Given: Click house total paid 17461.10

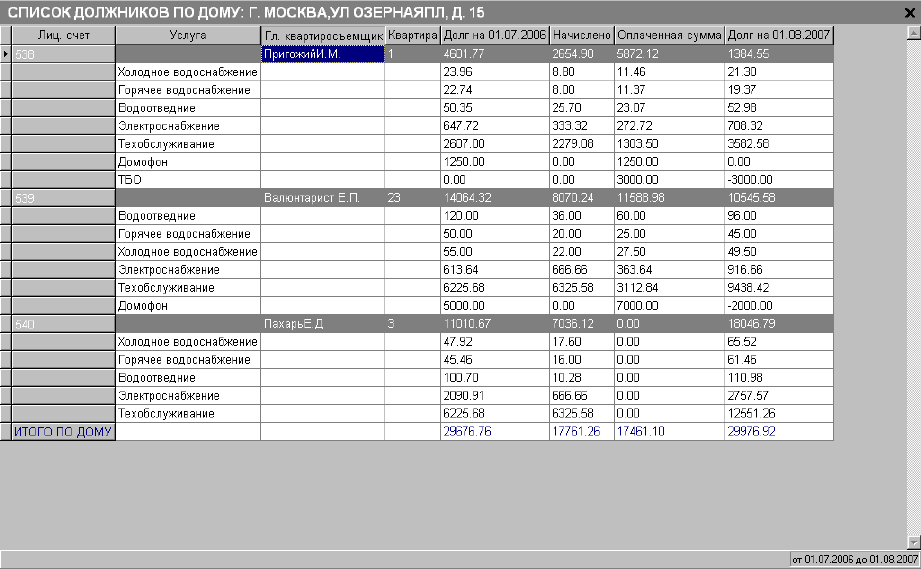Looking at the screenshot, I should coord(669,432).
